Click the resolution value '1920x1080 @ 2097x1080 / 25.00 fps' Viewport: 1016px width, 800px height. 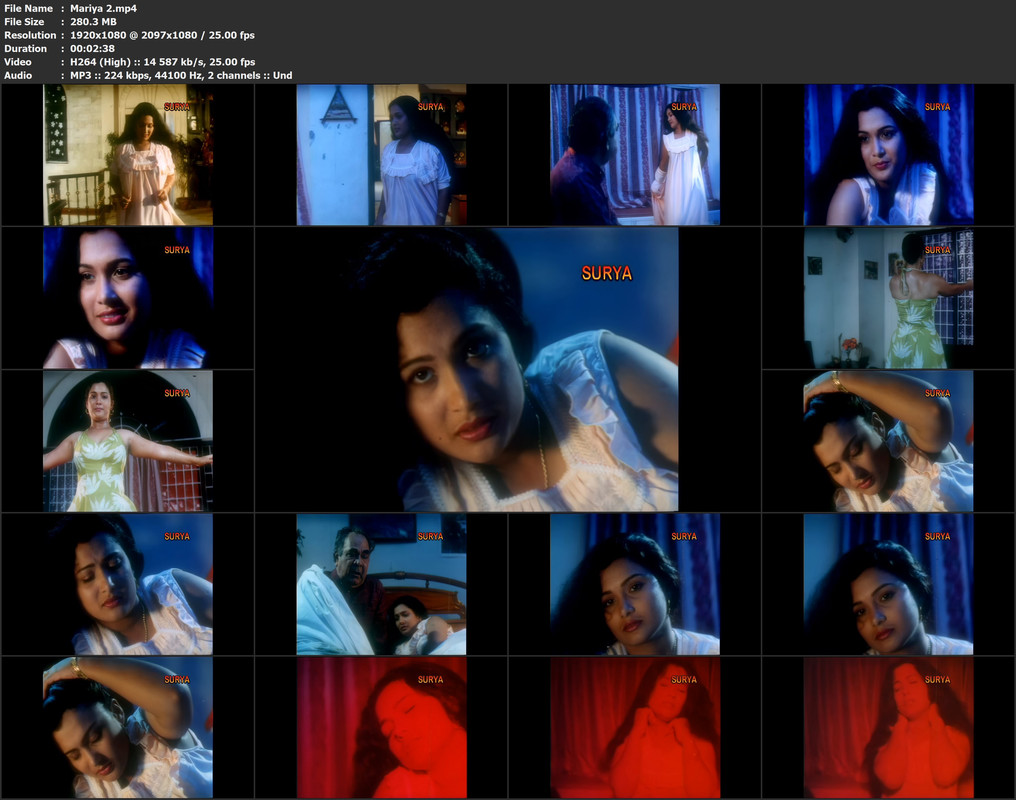coord(162,35)
